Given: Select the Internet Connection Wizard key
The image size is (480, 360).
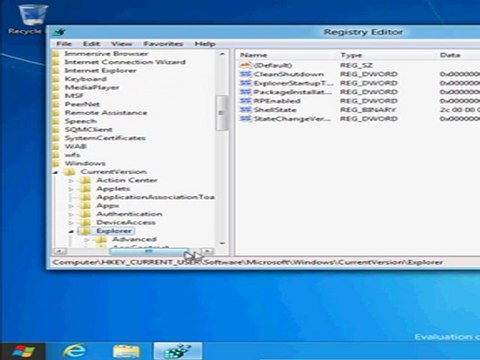Looking at the screenshot, I should (x=125, y=62).
